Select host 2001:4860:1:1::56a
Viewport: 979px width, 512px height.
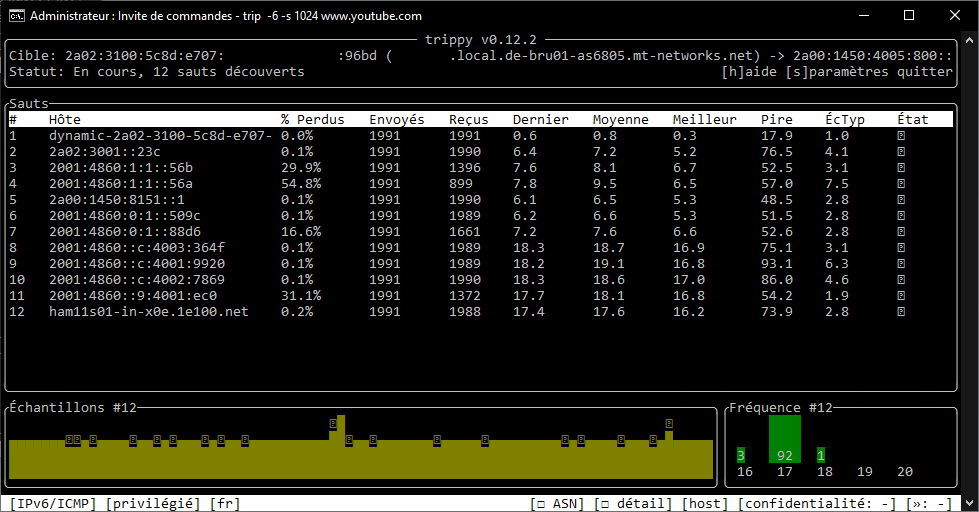tap(121, 184)
